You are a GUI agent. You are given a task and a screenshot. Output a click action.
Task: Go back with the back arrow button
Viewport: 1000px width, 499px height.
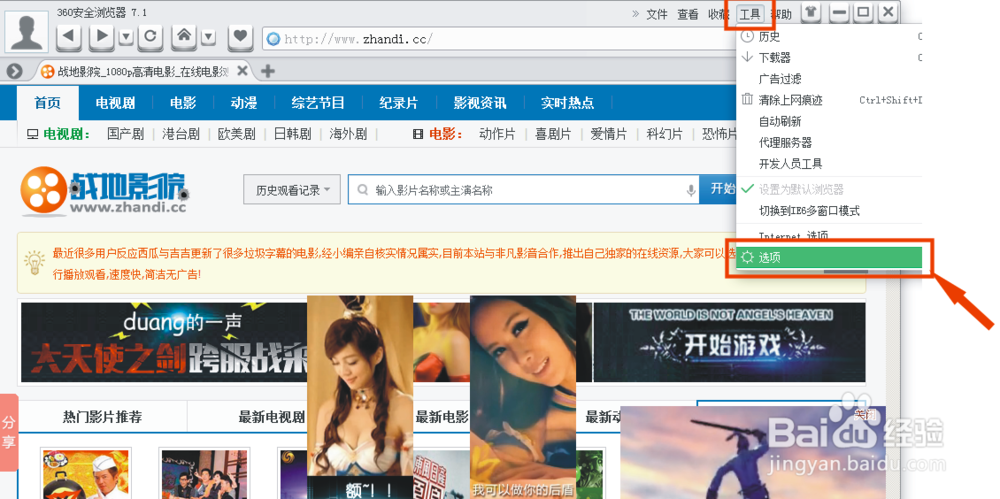tap(69, 36)
